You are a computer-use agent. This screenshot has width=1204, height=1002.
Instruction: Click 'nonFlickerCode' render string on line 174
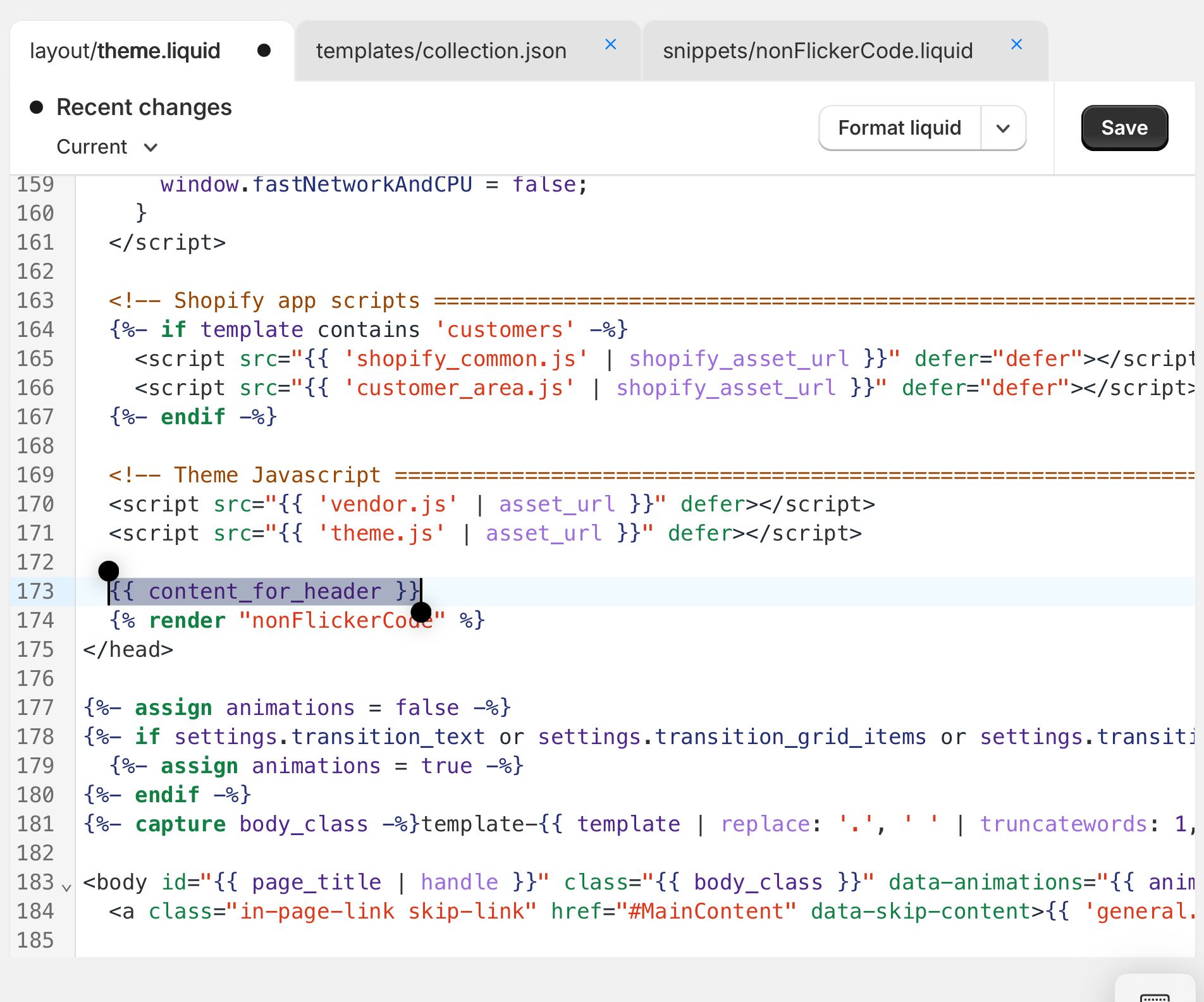(x=342, y=620)
